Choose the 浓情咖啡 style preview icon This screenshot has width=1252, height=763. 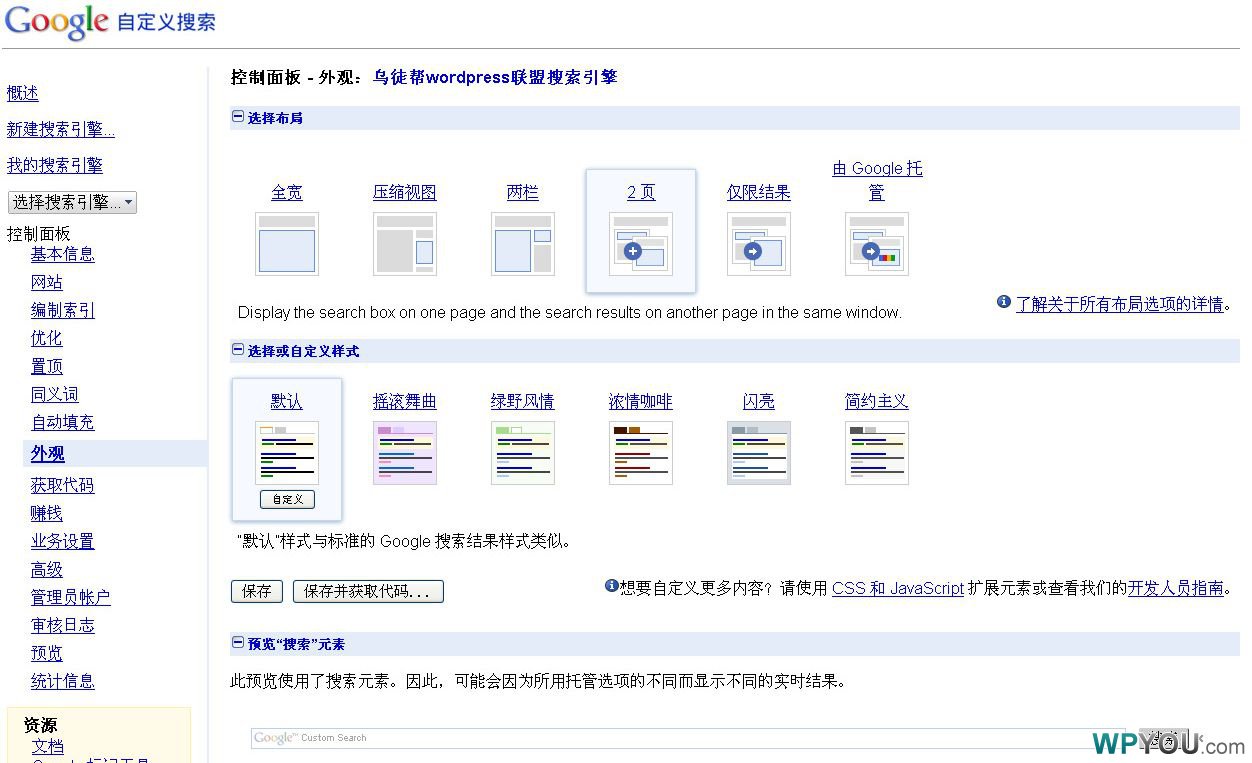[641, 453]
